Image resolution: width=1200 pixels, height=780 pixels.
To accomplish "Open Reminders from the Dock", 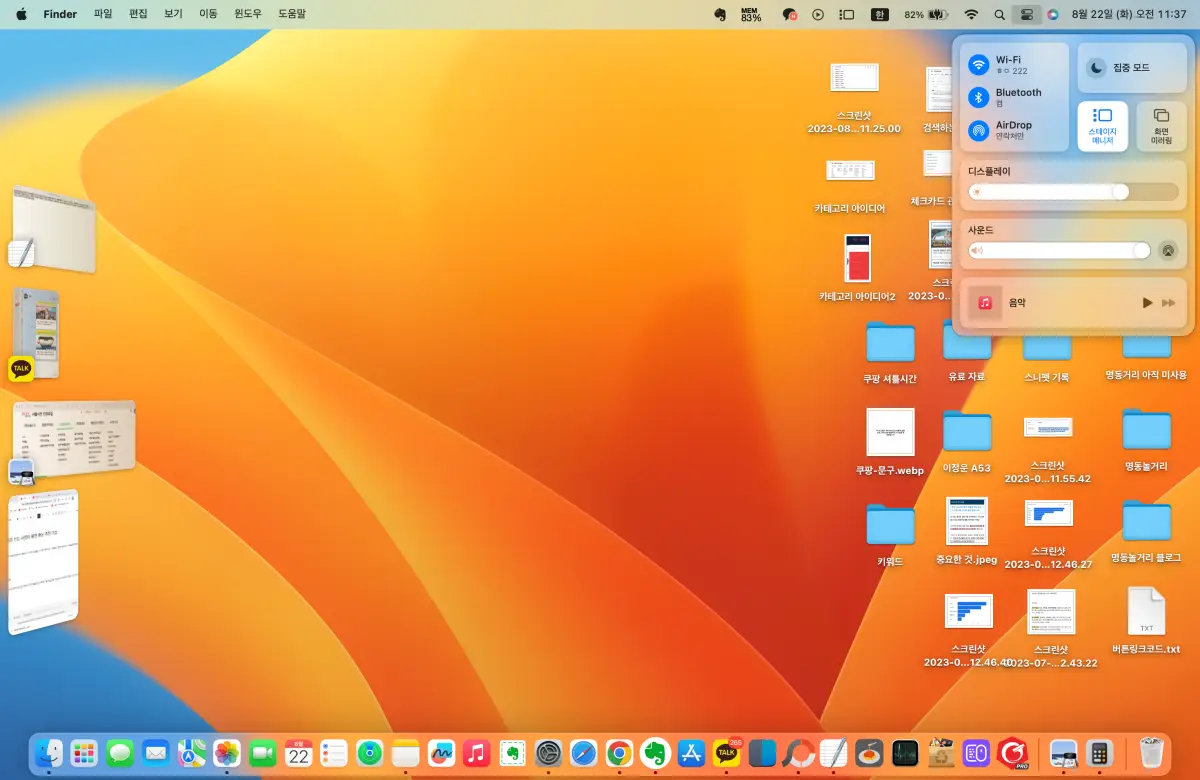I will (334, 753).
